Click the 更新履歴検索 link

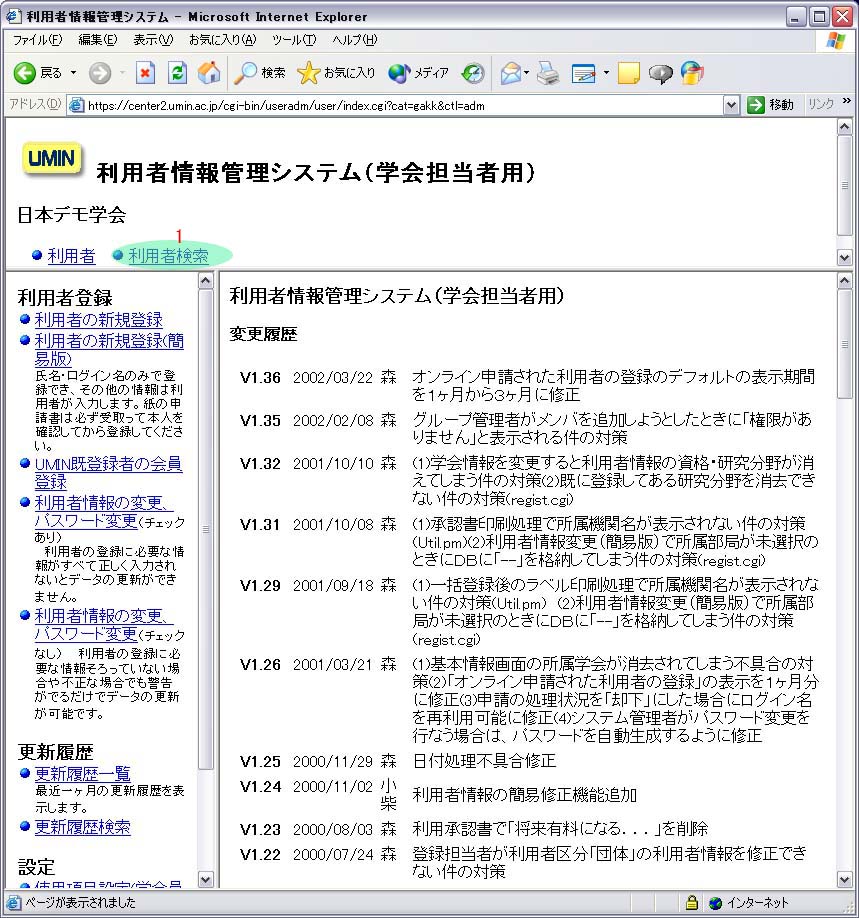[x=82, y=827]
